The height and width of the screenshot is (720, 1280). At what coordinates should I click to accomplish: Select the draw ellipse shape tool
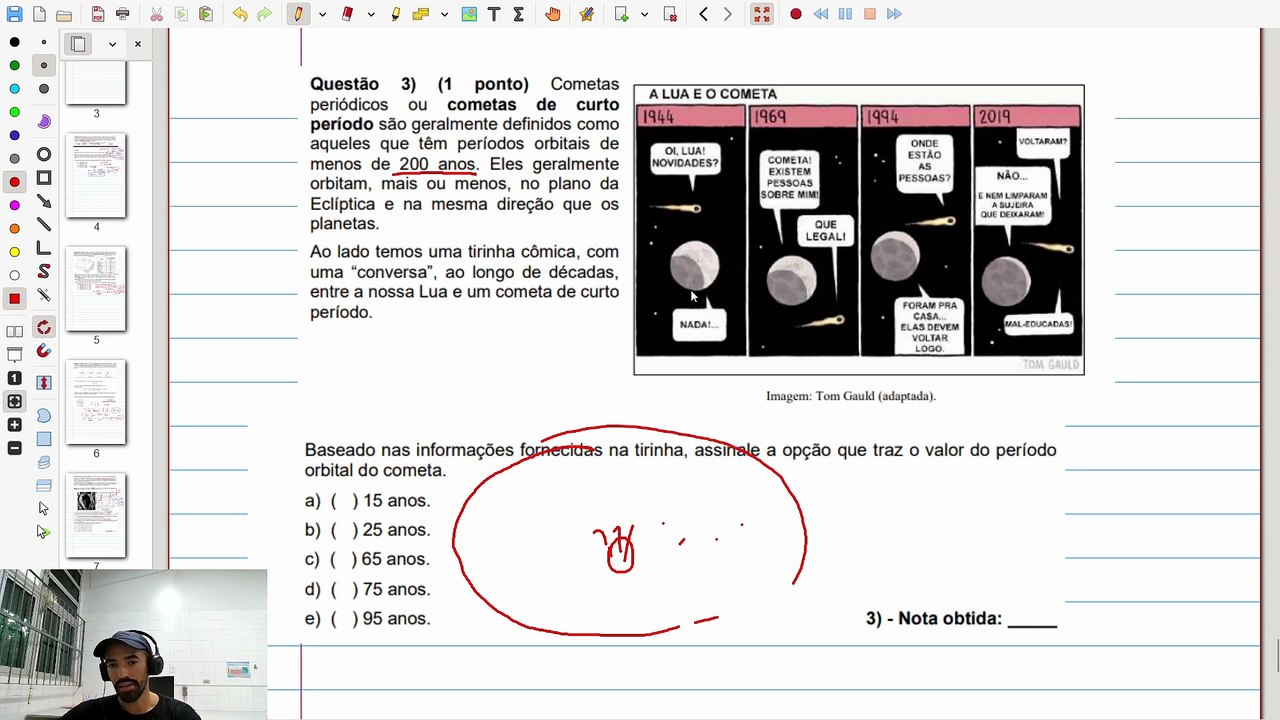pyautogui.click(x=44, y=155)
